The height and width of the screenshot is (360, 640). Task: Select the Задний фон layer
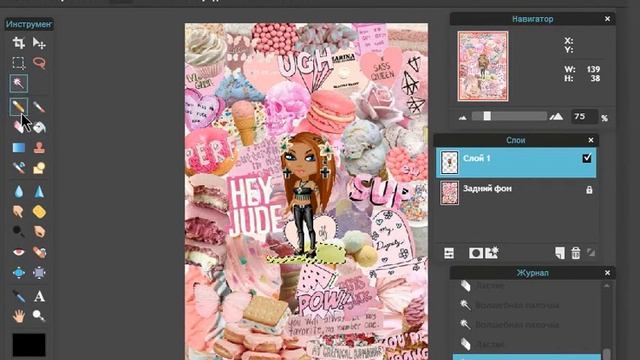click(516, 192)
